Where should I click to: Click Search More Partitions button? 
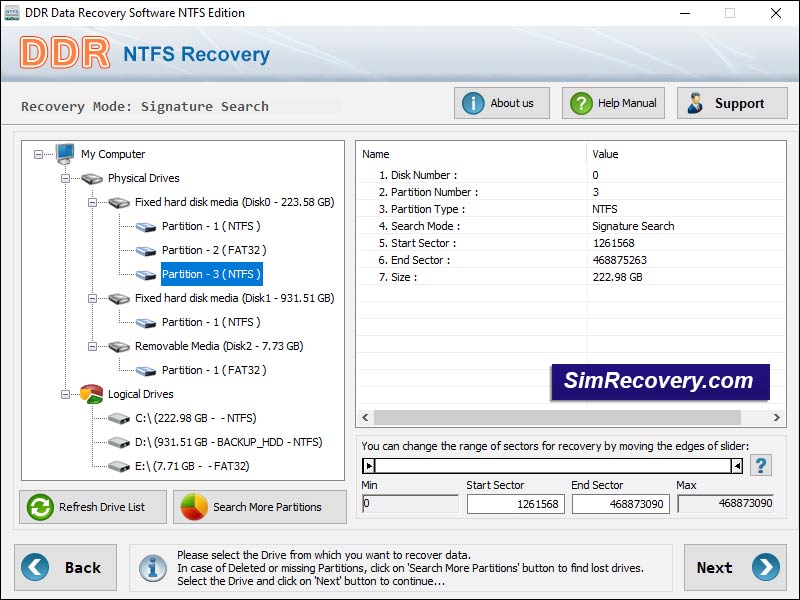tap(260, 507)
